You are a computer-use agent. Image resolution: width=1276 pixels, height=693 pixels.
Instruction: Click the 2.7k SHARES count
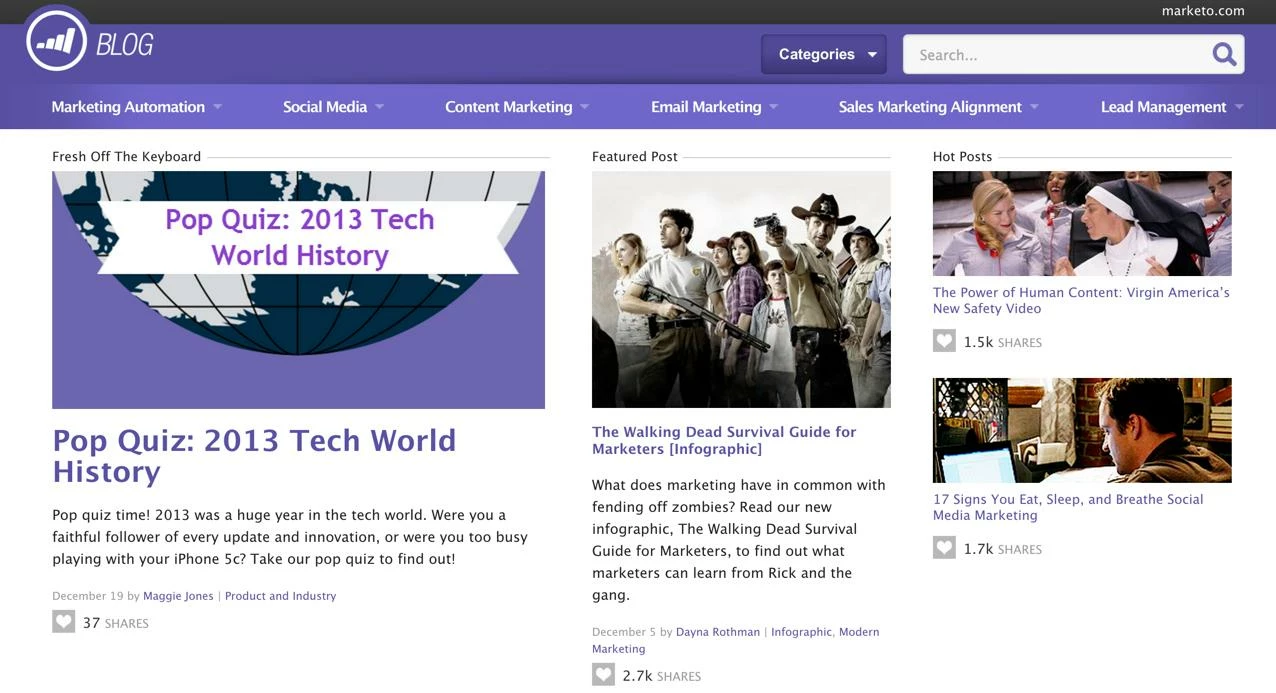(x=661, y=676)
